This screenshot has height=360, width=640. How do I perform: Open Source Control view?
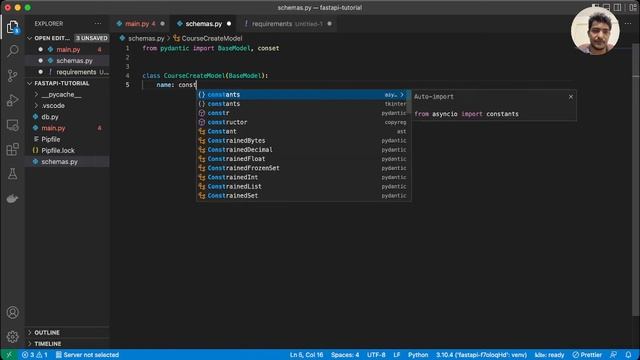pyautogui.click(x=12, y=76)
